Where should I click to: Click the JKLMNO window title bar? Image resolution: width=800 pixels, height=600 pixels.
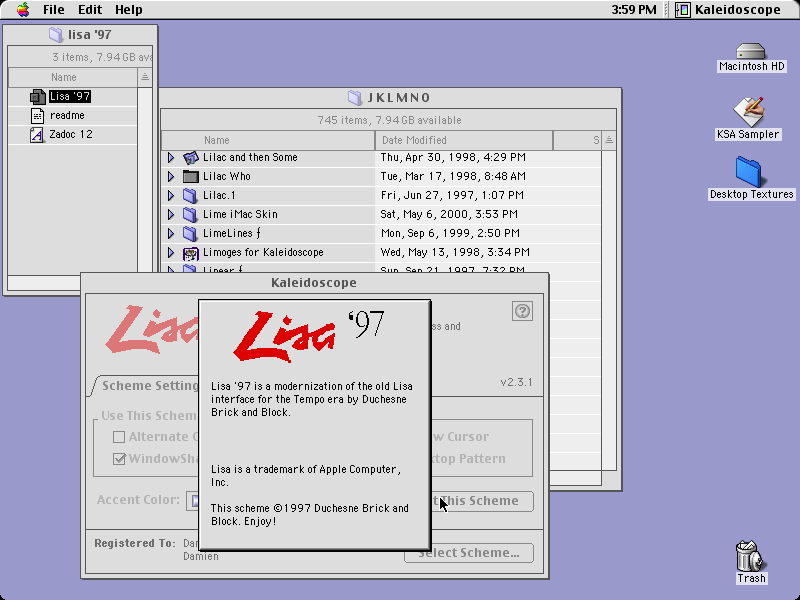pos(390,97)
